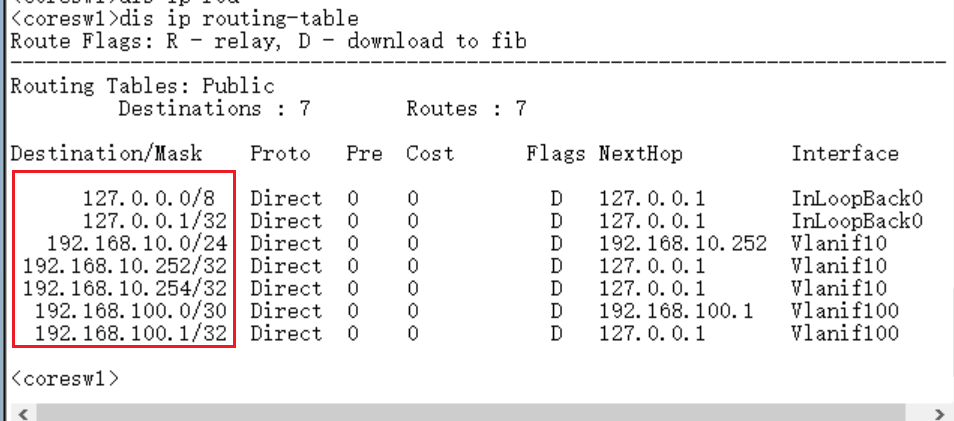This screenshot has height=421, width=954.
Task: Click the Proto column header
Action: (280, 154)
